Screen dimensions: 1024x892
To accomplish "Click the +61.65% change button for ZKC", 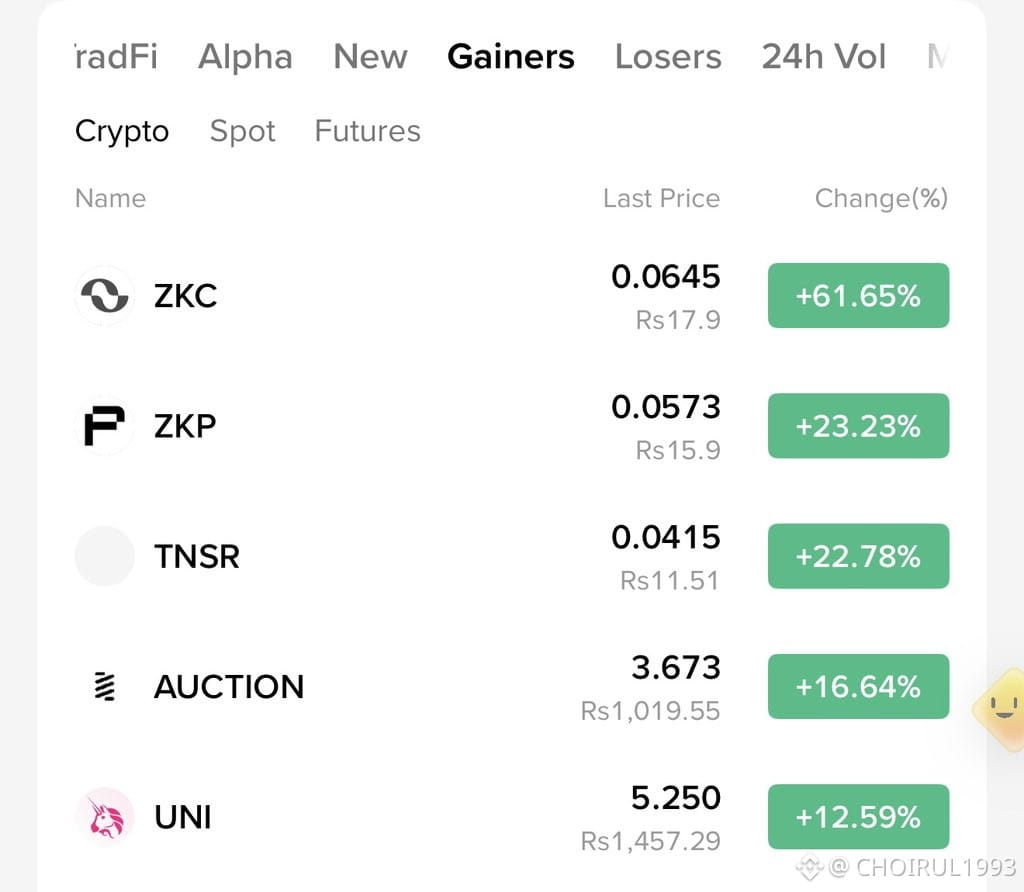I will [x=858, y=295].
